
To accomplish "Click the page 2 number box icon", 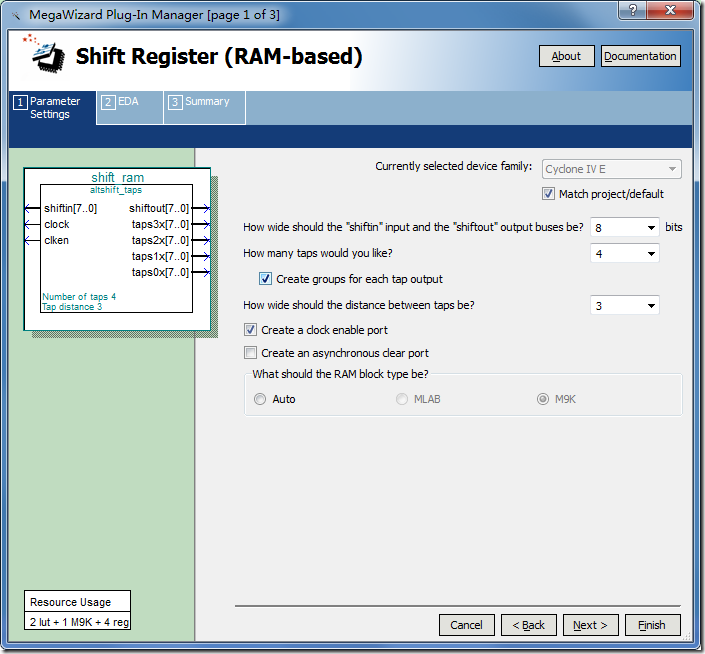I will click(x=108, y=102).
